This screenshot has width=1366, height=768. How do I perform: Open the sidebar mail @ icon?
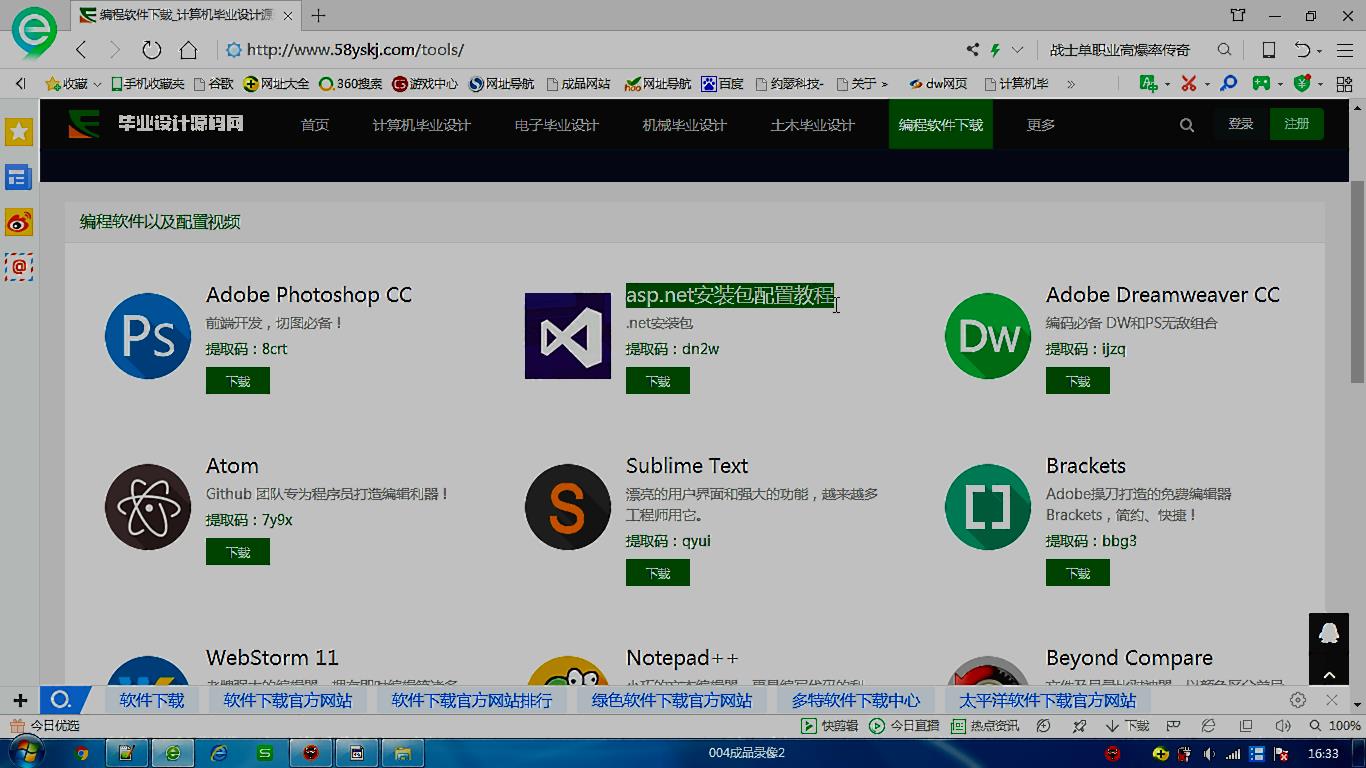tap(19, 267)
